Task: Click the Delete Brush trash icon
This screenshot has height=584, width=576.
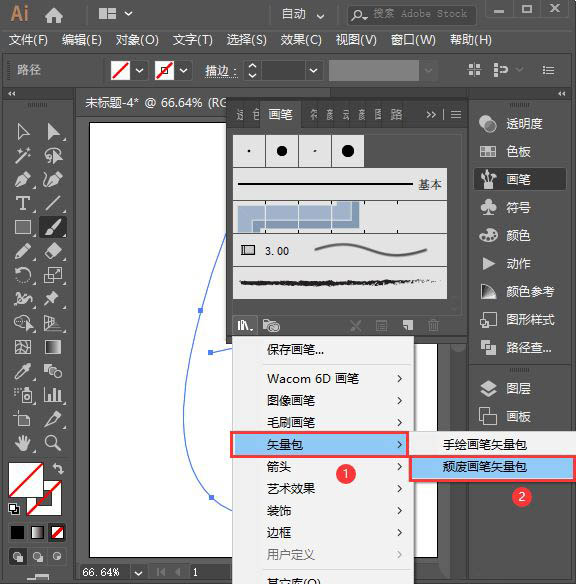Action: pyautogui.click(x=433, y=326)
